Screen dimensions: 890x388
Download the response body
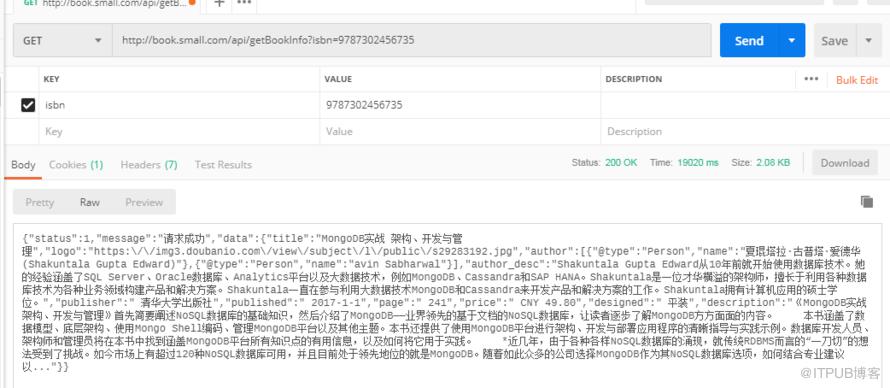845,163
